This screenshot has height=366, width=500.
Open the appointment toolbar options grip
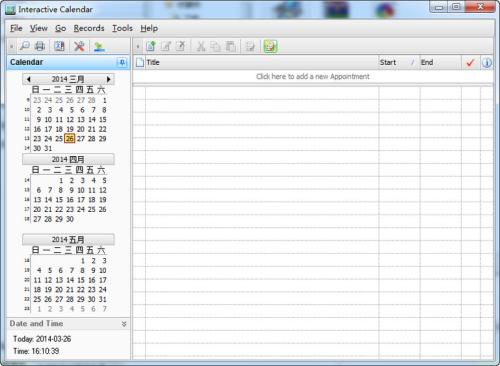(x=138, y=46)
